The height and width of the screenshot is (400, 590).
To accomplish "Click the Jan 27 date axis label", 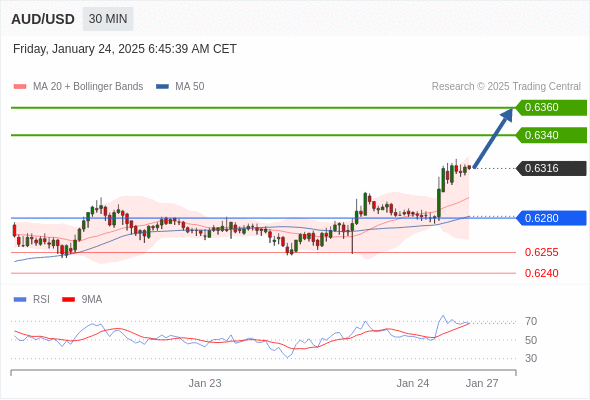I will [x=482, y=383].
